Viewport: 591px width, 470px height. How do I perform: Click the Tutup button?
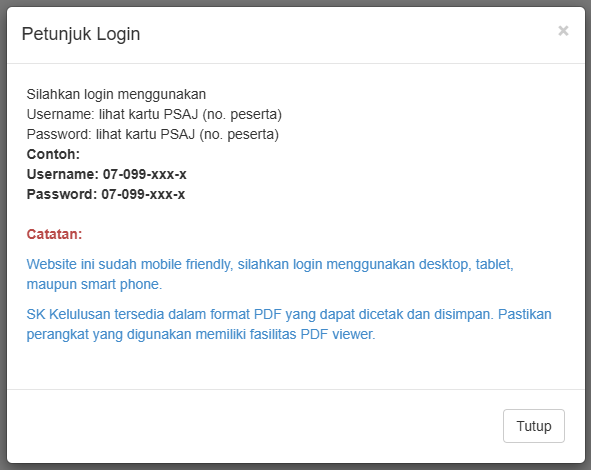(534, 426)
